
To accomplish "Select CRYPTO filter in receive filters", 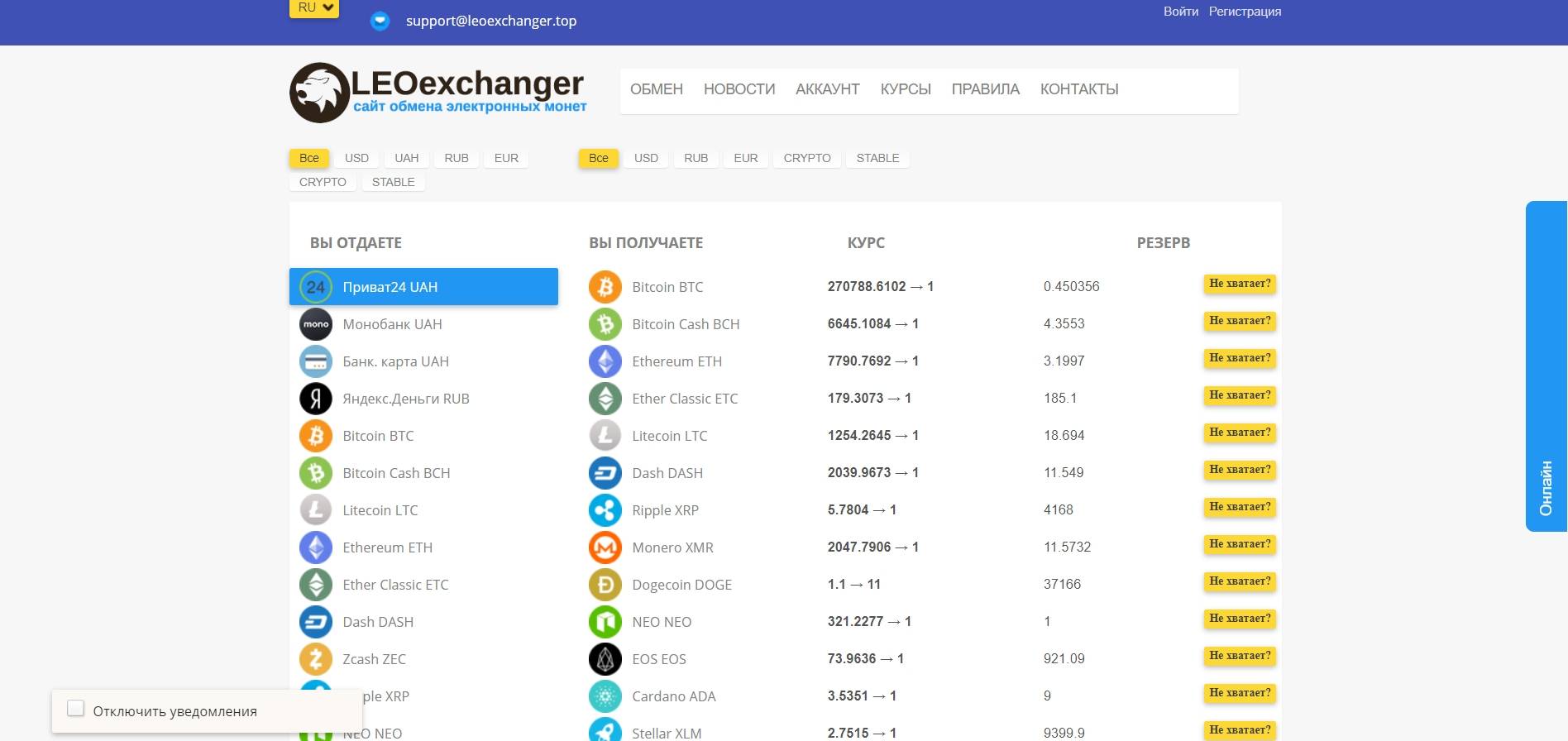I will point(807,158).
